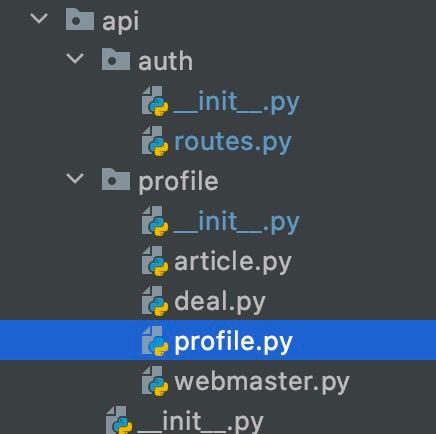Screen dimensions: 436x434
Task: Open webmaster.py file
Action: click(x=262, y=382)
